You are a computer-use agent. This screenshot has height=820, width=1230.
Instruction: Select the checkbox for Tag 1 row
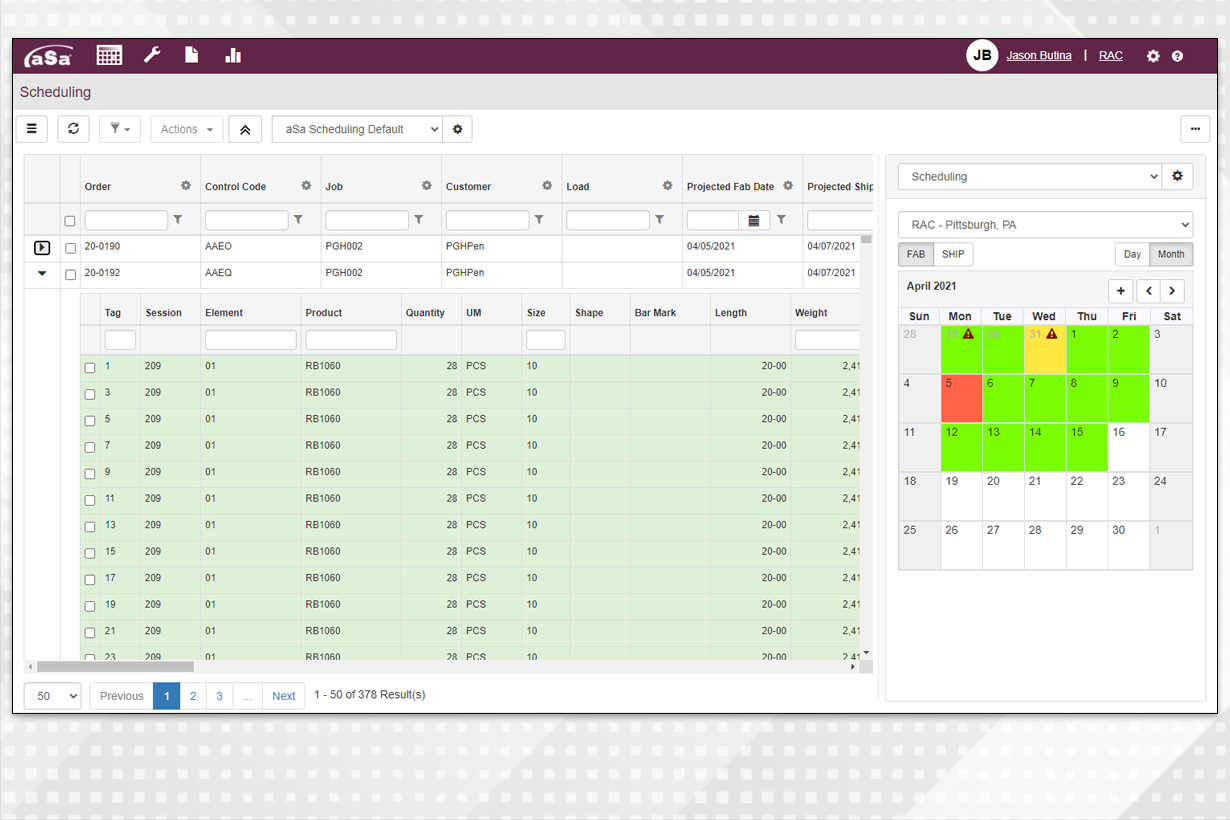[89, 367]
